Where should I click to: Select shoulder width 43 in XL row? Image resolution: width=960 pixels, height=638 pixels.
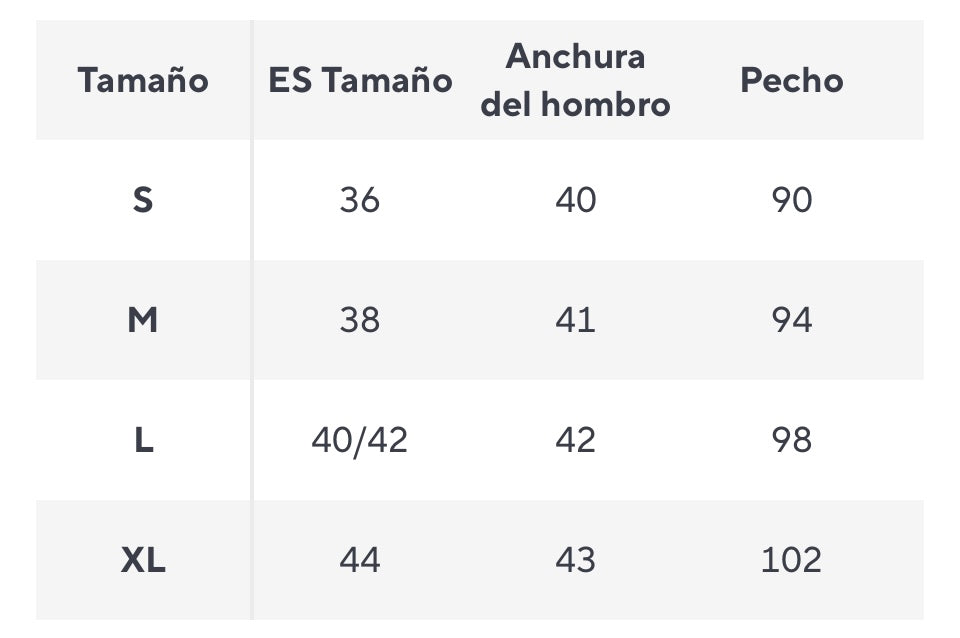[575, 560]
